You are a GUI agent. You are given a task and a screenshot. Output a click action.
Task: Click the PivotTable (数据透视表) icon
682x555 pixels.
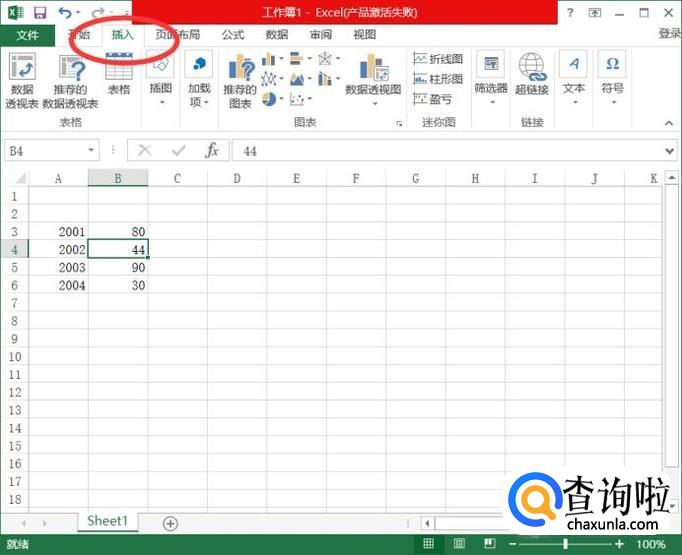21,80
